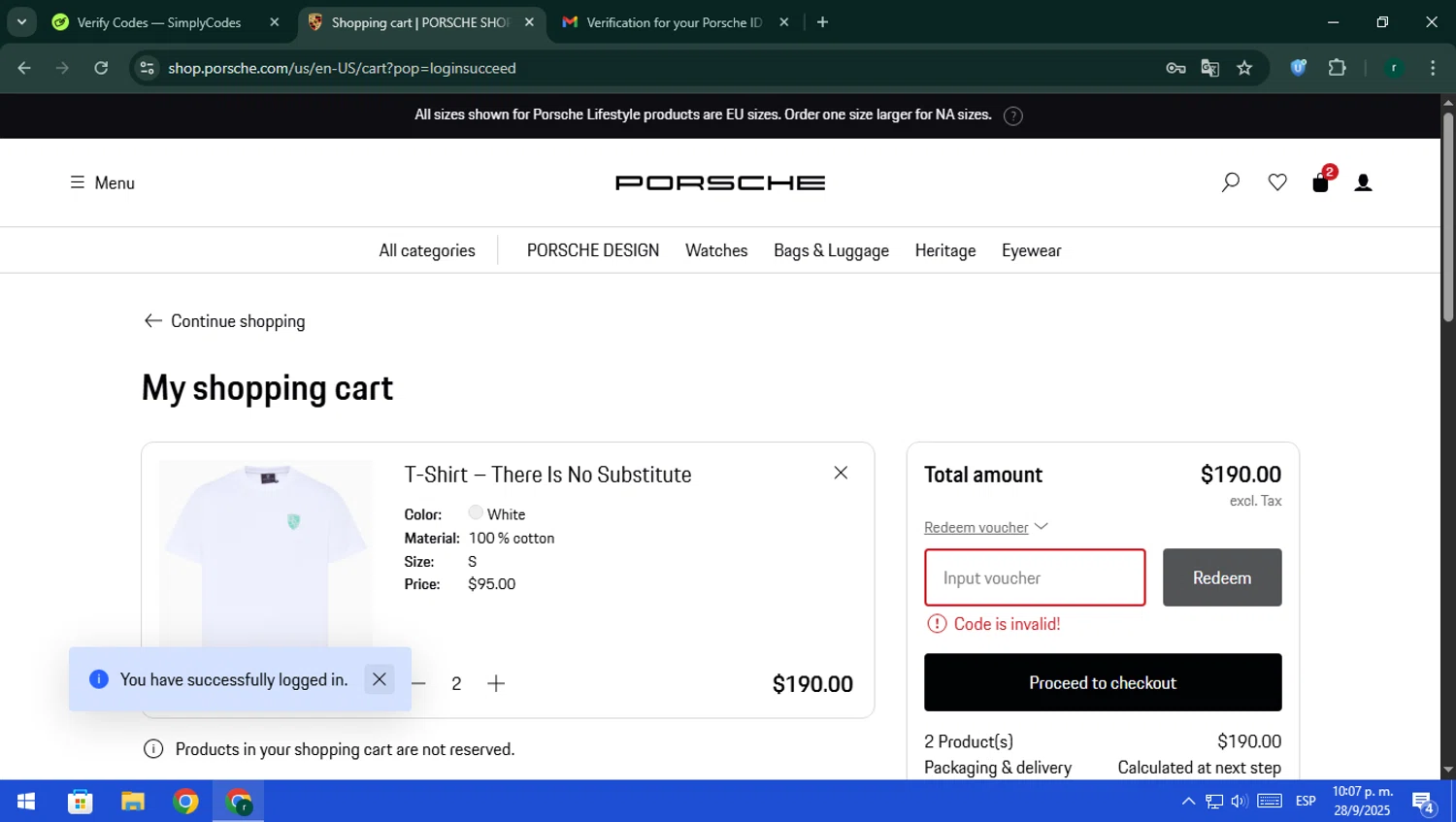Open Chrome three-dot menu
The width and height of the screenshot is (1456, 822).
point(1433,68)
